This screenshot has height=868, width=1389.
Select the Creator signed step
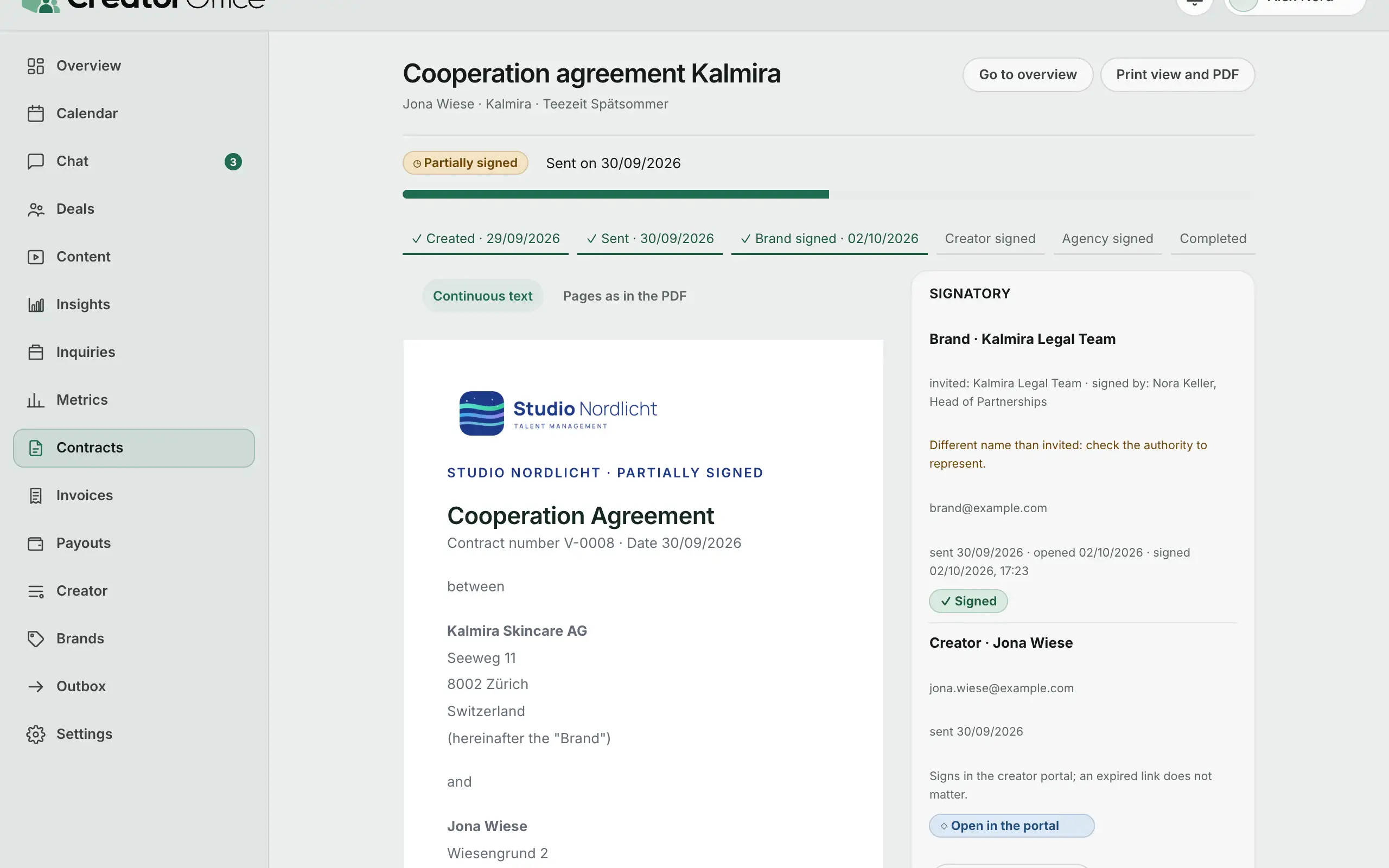coord(990,239)
